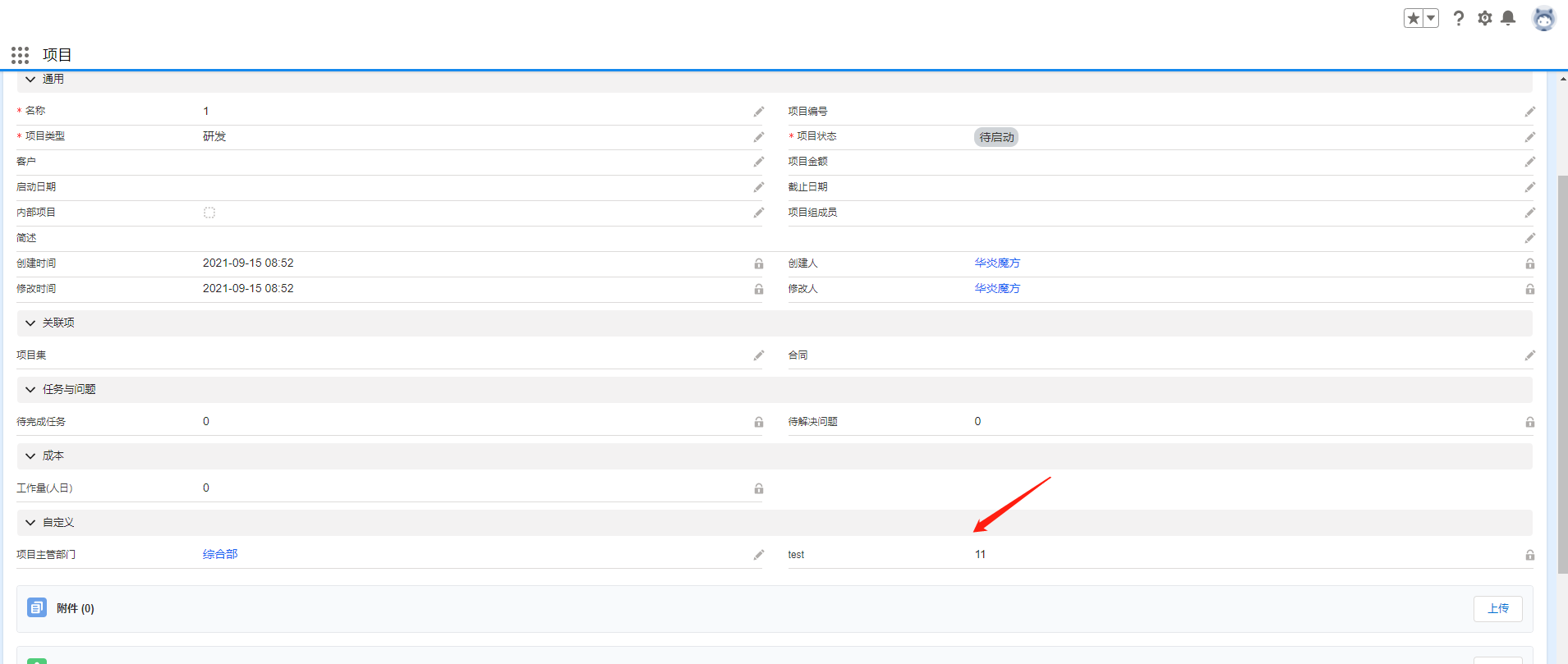
Task: Click the 工作量(人日) lock icon
Action: (759, 488)
